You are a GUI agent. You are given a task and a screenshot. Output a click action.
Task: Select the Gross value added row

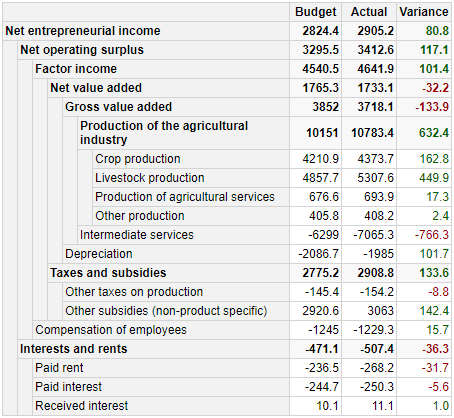257,107
